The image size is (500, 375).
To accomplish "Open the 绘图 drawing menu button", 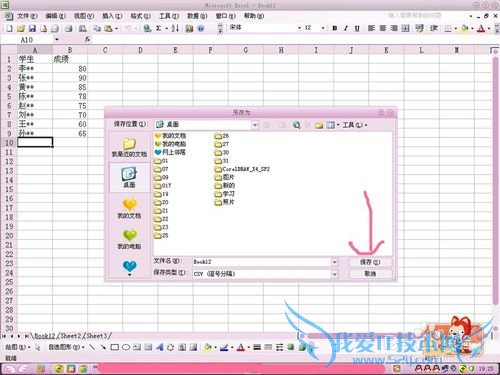I will (x=18, y=347).
